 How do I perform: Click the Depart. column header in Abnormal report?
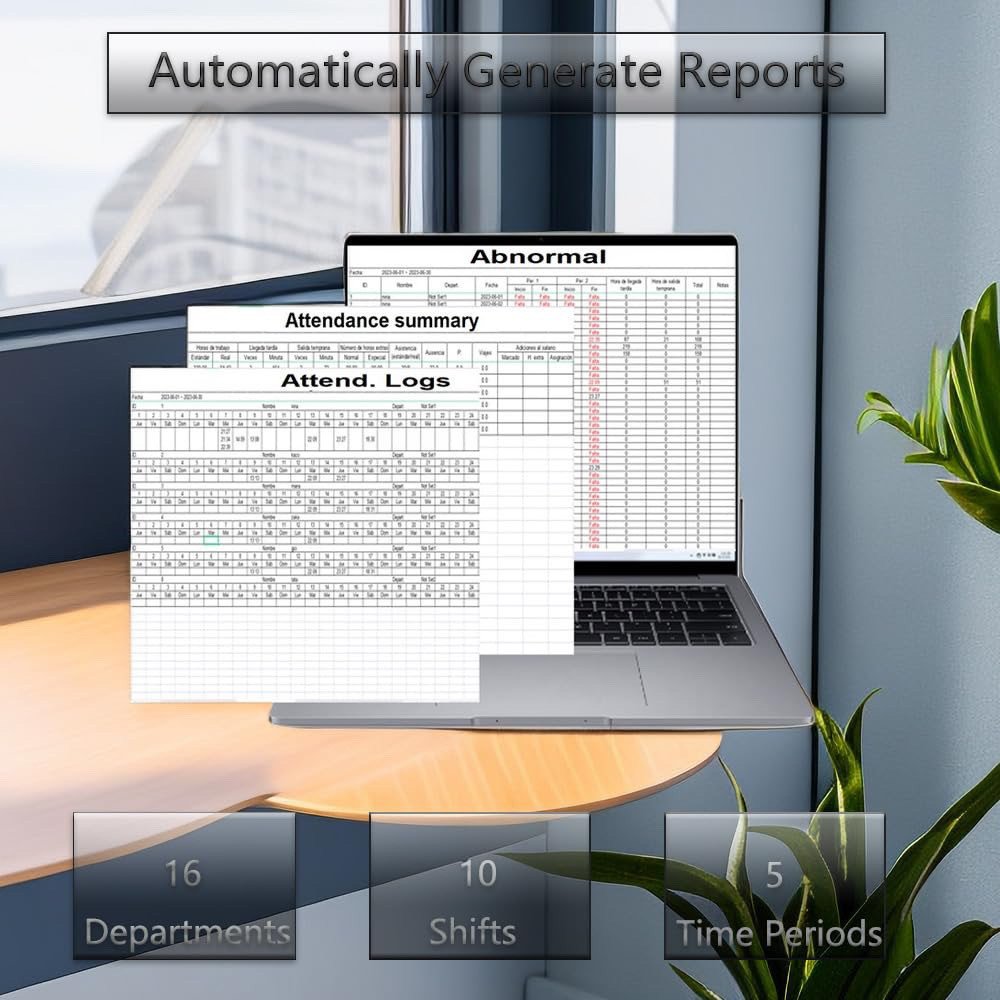pos(451,285)
